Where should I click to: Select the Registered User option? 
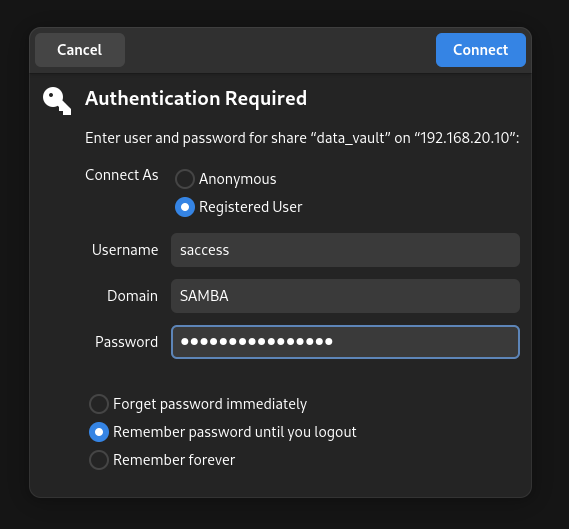click(185, 207)
